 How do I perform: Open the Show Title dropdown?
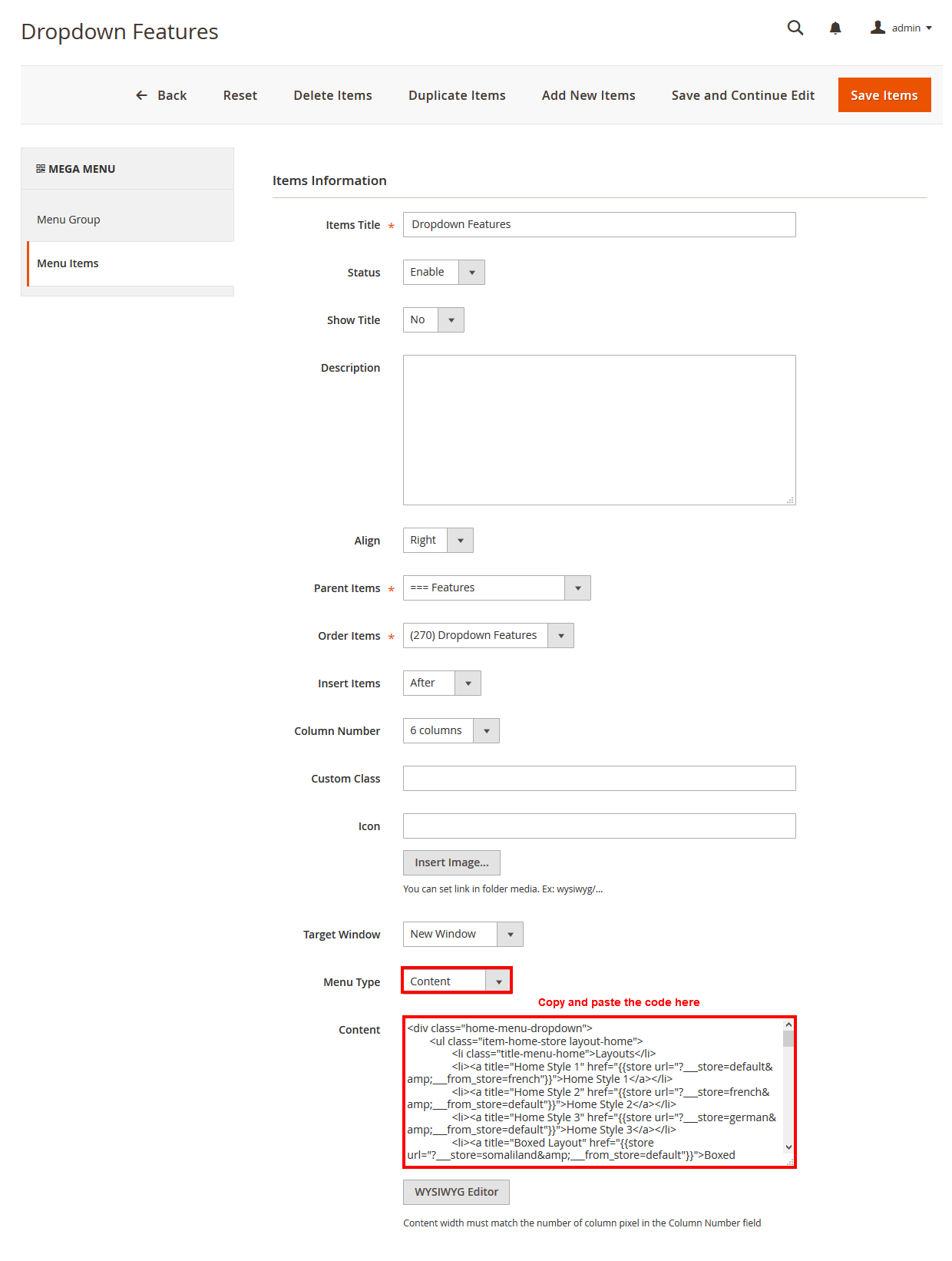434,320
